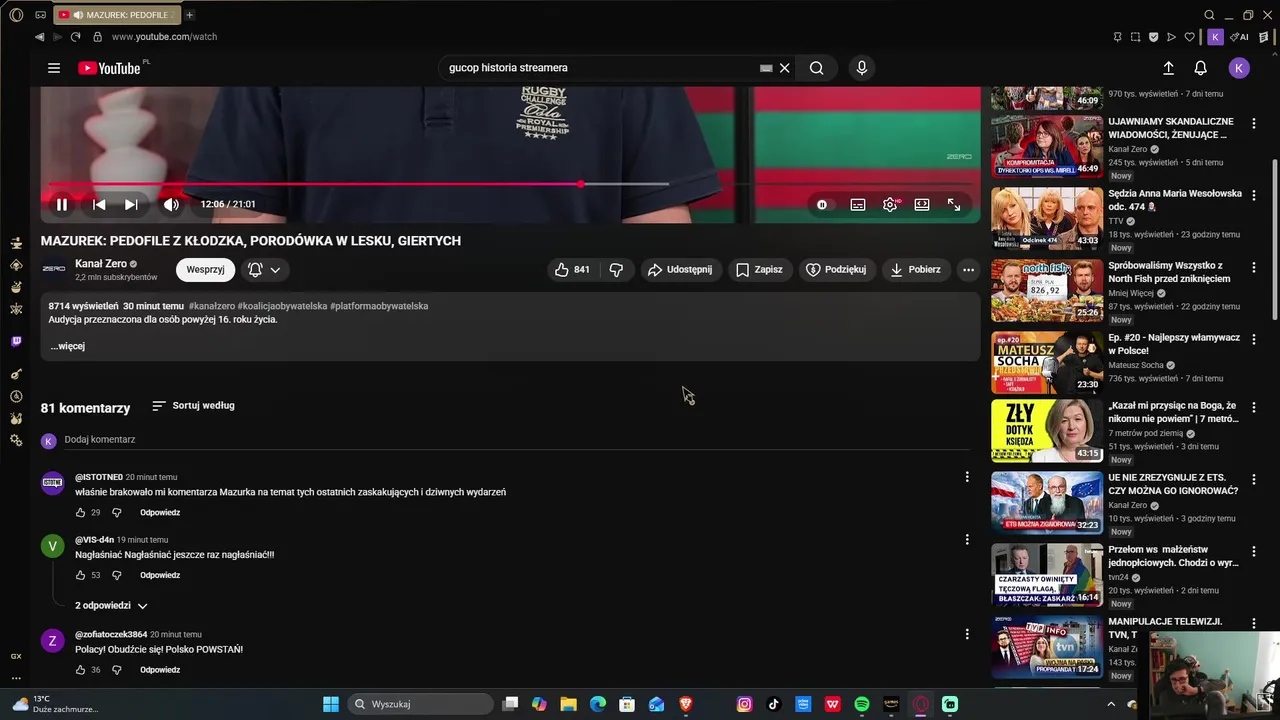Screen dimensions: 1280x720
Task: Dislike the Mazurek video
Action: (616, 269)
